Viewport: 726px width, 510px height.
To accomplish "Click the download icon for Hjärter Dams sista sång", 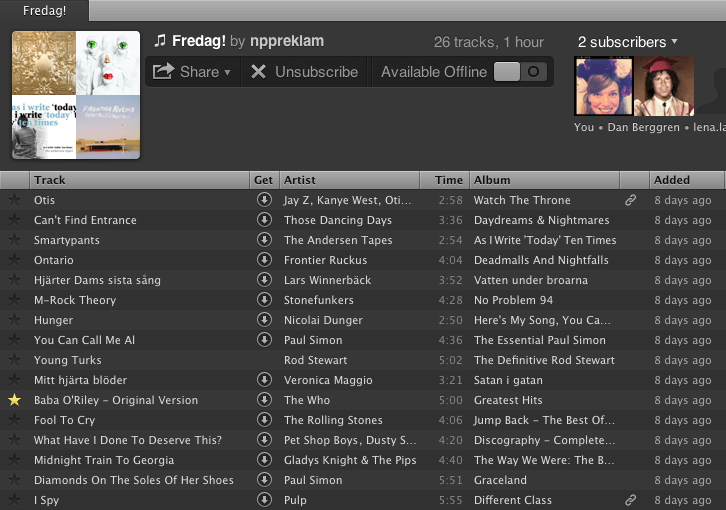I will pyautogui.click(x=264, y=279).
